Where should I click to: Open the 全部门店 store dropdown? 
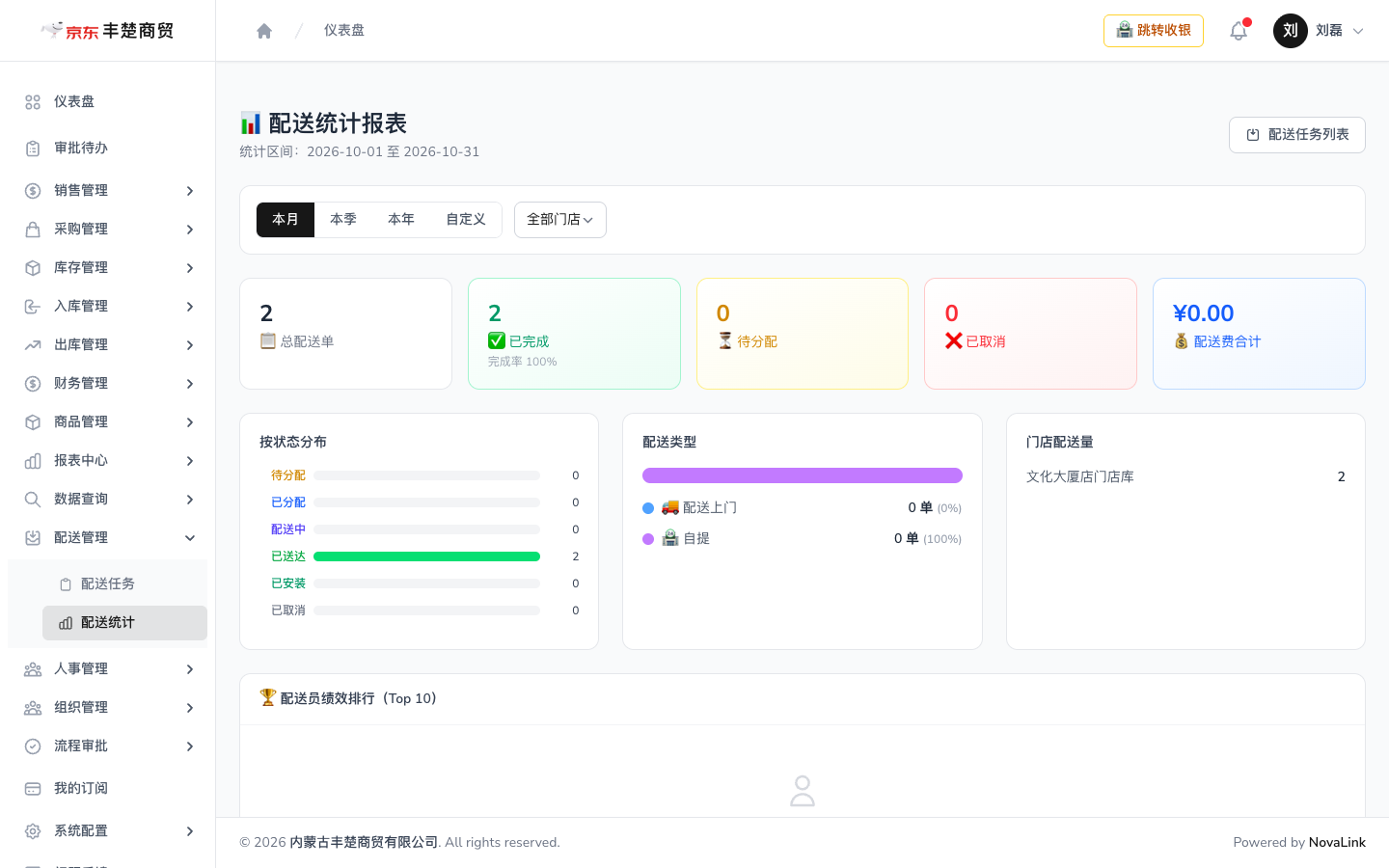(x=560, y=220)
